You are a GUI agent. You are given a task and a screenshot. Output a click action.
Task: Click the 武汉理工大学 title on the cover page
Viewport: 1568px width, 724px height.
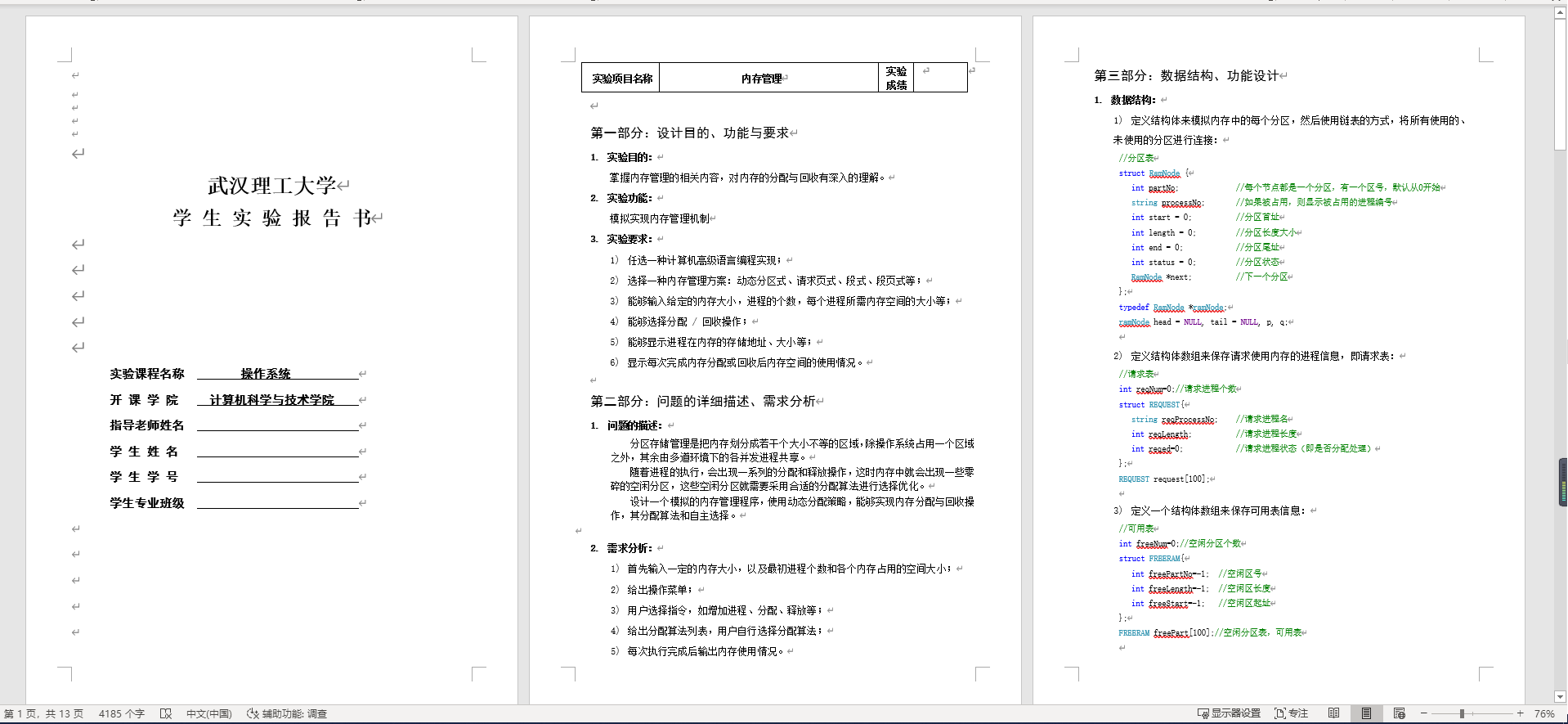[271, 186]
